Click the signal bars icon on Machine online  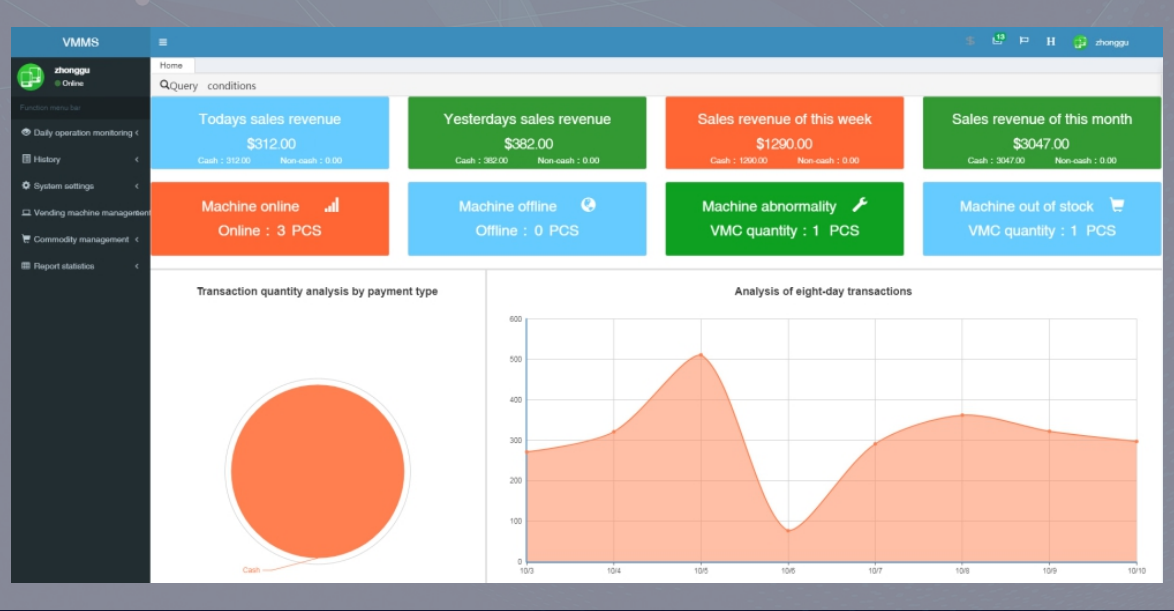[332, 204]
